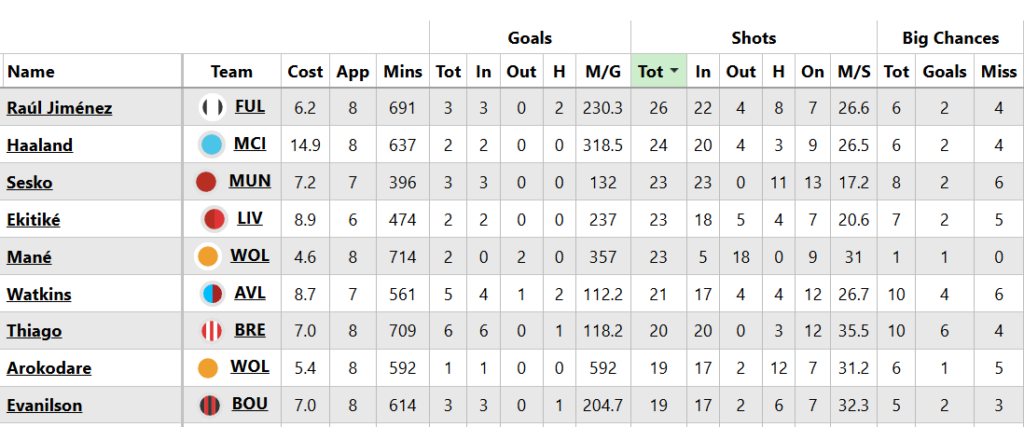
Task: Sort by the Team column header
Action: 232,71
